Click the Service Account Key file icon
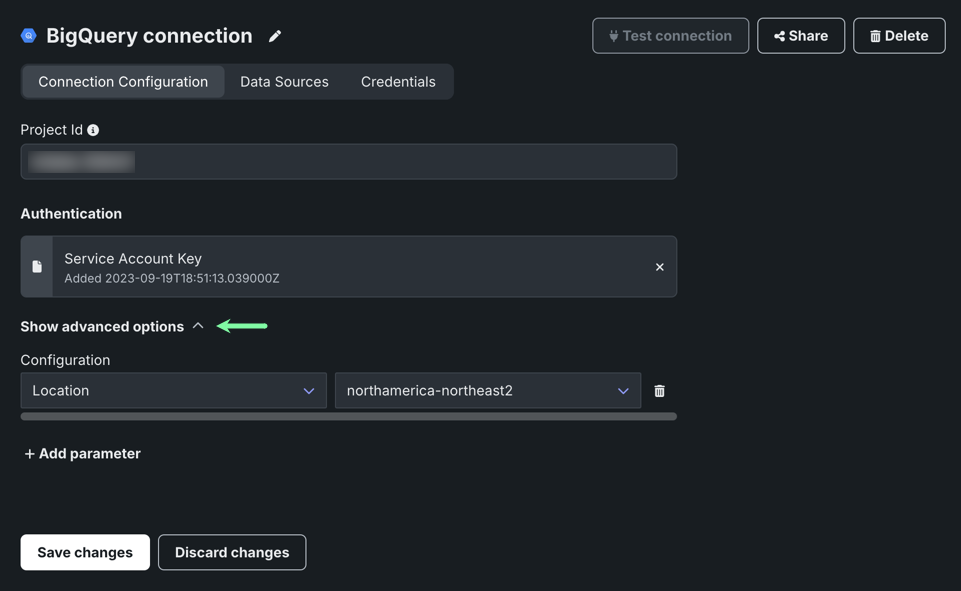 pyautogui.click(x=37, y=267)
